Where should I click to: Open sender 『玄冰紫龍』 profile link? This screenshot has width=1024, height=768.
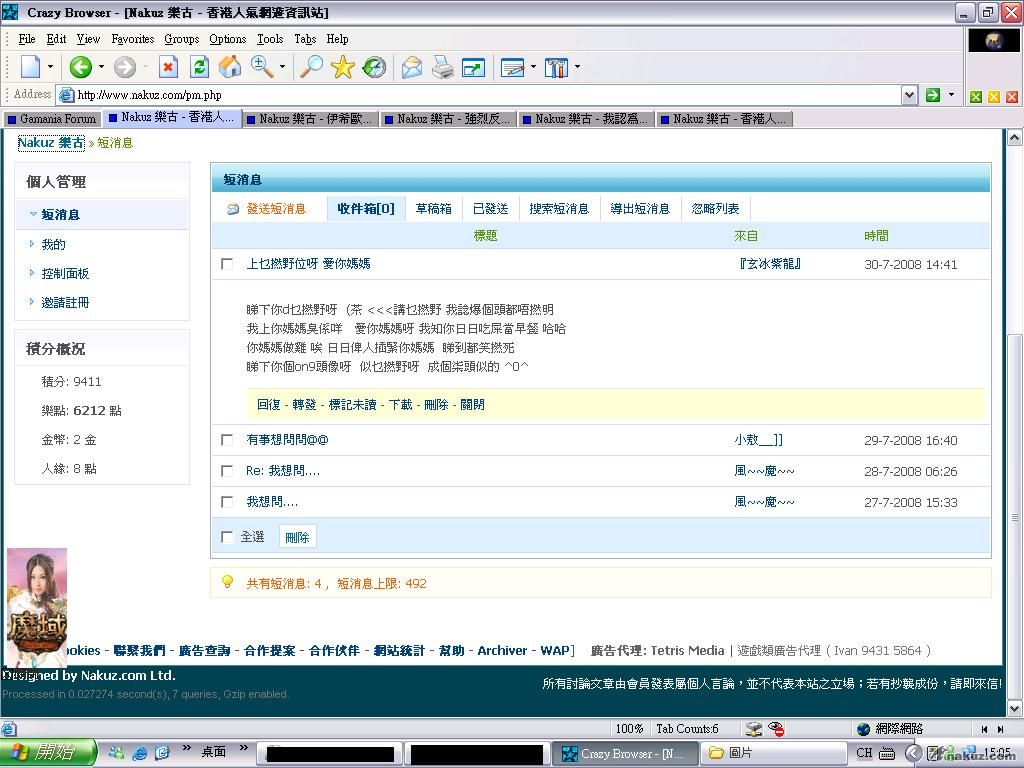[768, 264]
